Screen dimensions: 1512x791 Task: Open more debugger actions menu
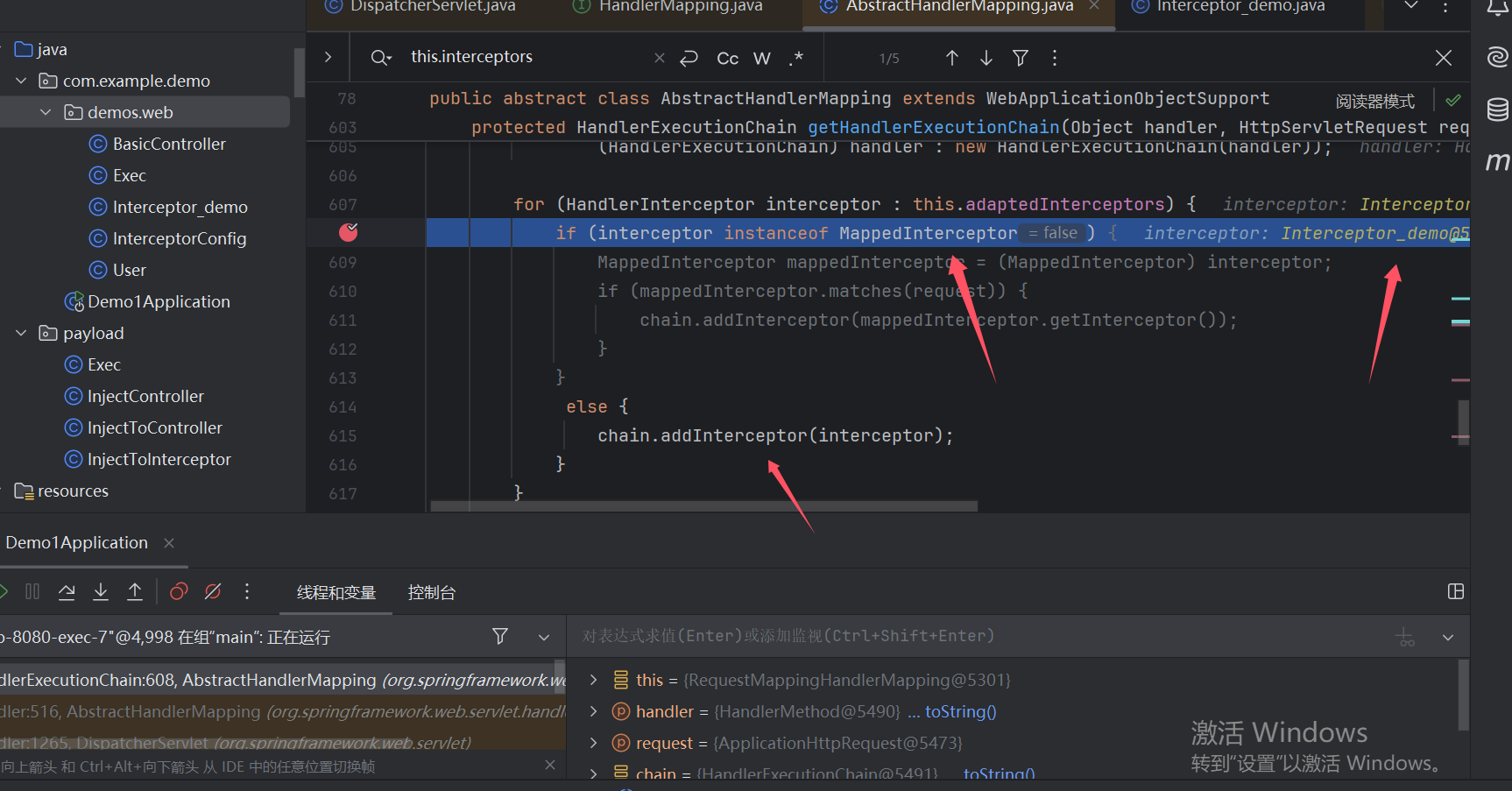pos(247,591)
